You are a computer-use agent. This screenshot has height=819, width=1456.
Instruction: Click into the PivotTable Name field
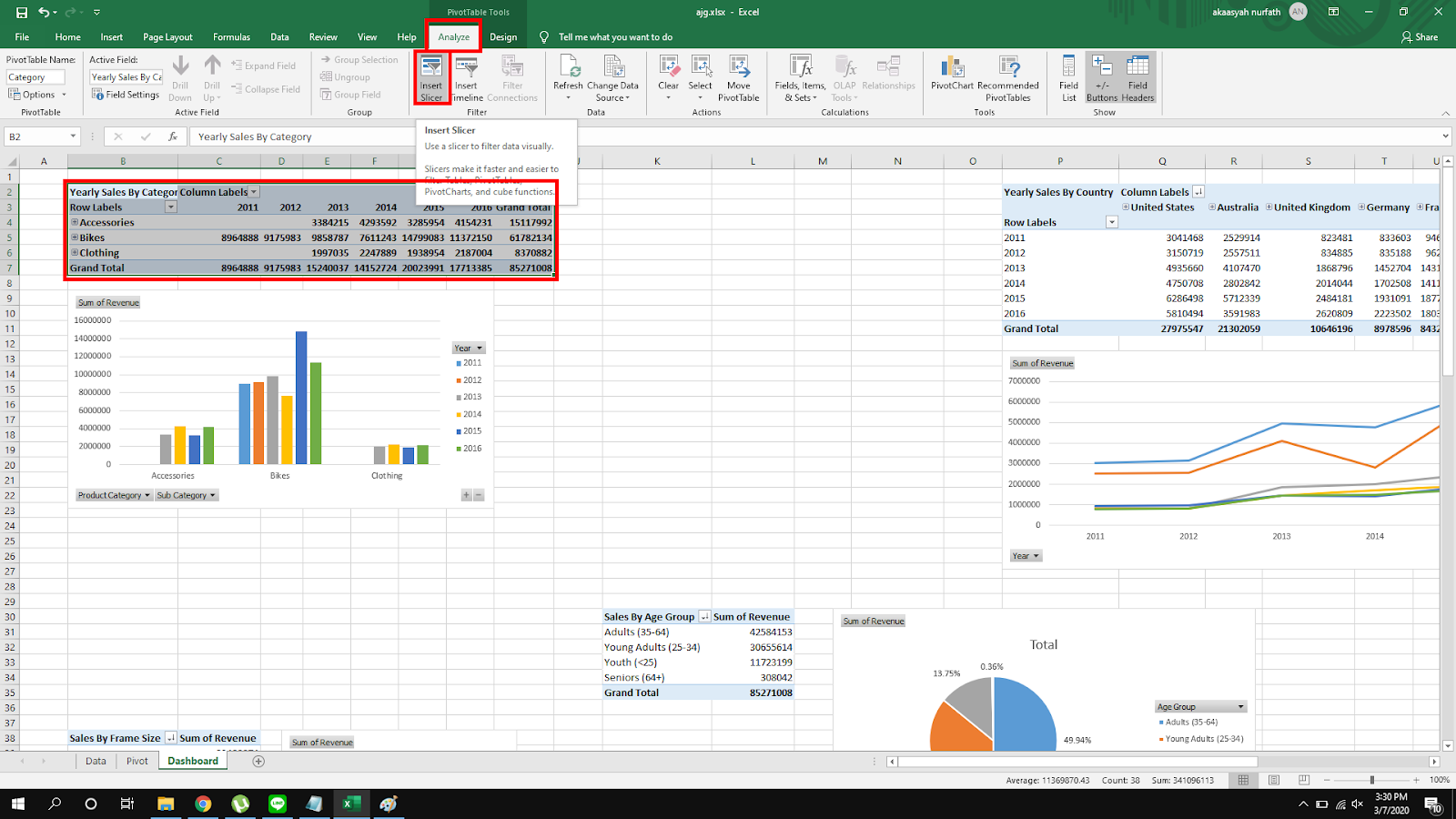point(35,77)
